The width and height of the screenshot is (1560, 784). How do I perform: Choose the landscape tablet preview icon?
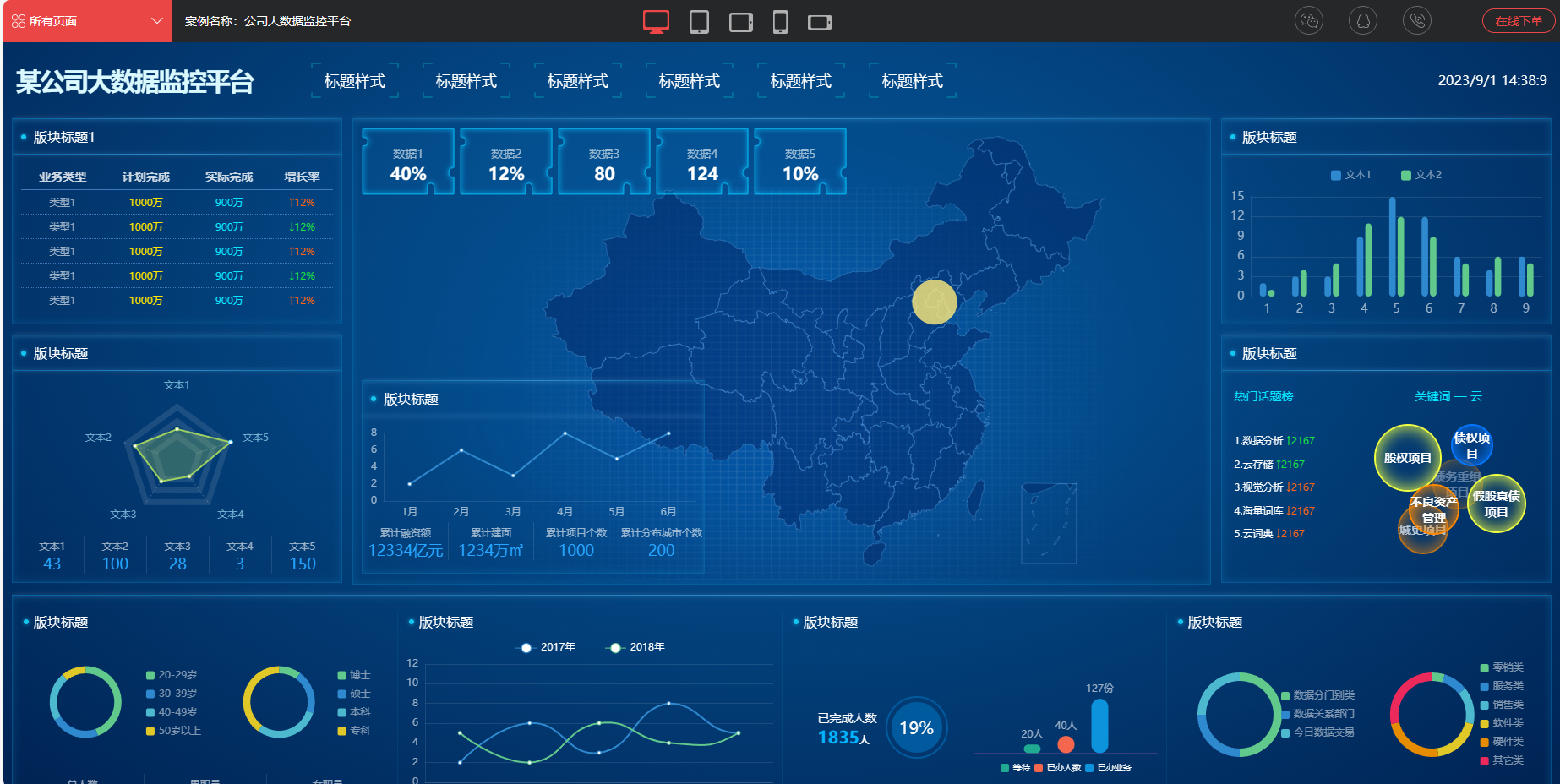tap(741, 21)
